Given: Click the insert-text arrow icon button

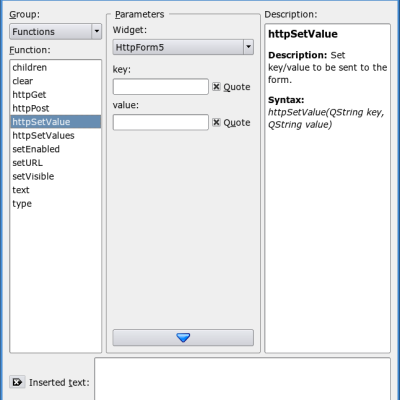Looking at the screenshot, I should 17,382.
